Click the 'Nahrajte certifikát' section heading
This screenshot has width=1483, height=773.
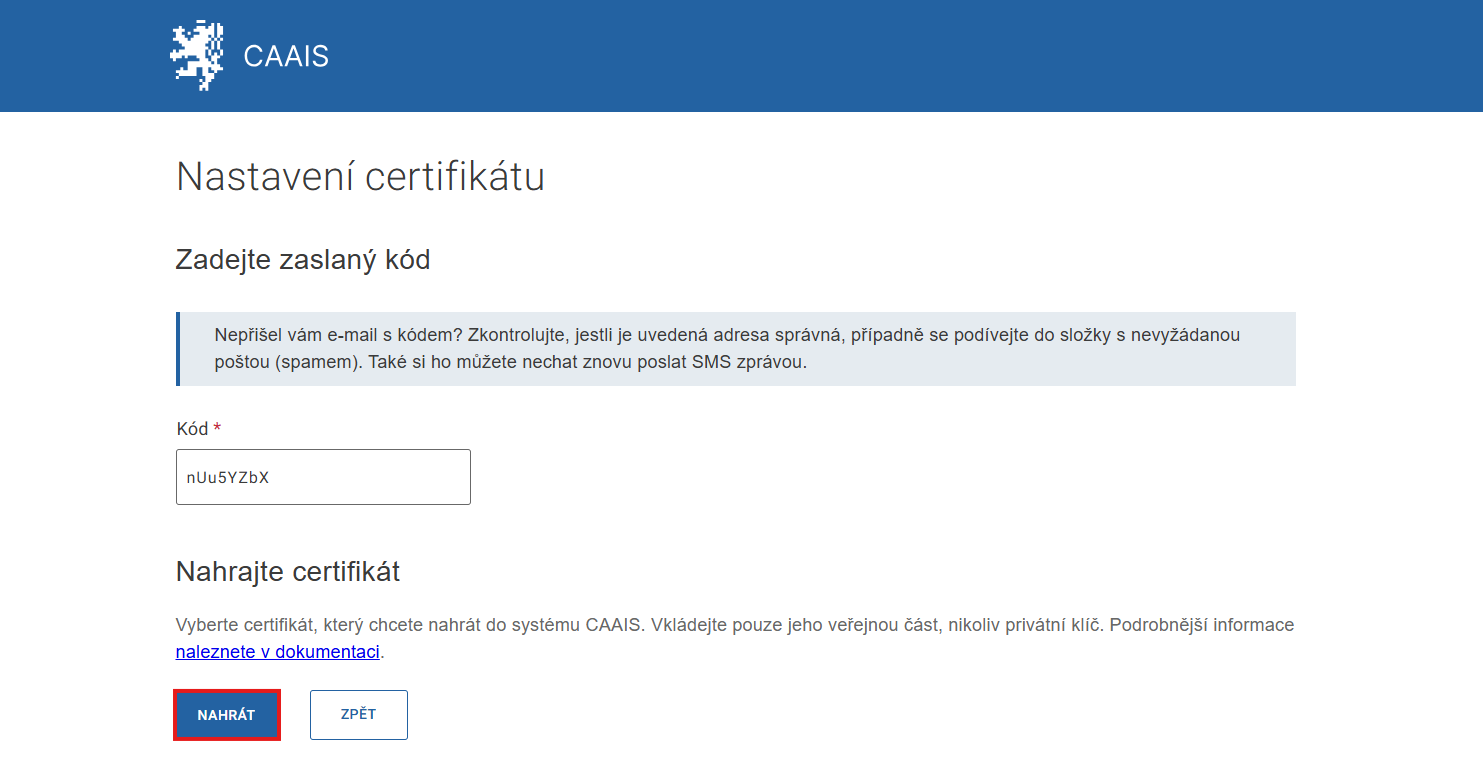pyautogui.click(x=287, y=571)
